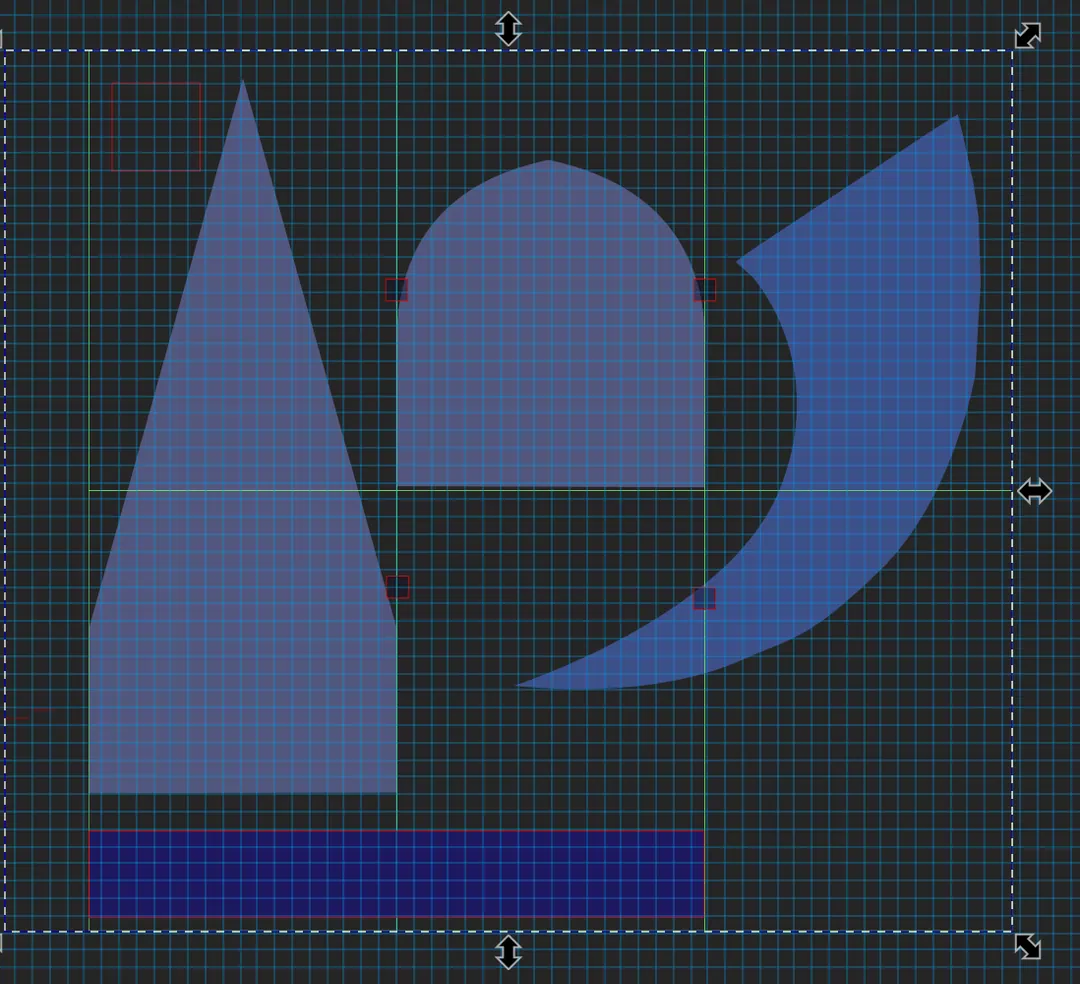
Task: Click small red node beside triangle shape's right edge
Action: (397, 587)
